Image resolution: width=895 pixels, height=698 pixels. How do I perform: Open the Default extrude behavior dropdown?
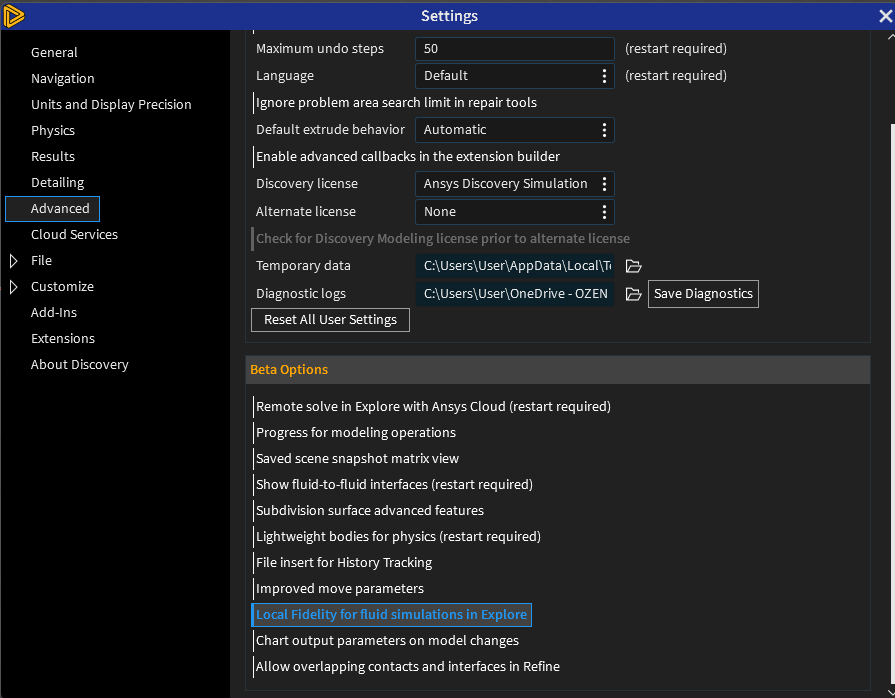tap(514, 130)
